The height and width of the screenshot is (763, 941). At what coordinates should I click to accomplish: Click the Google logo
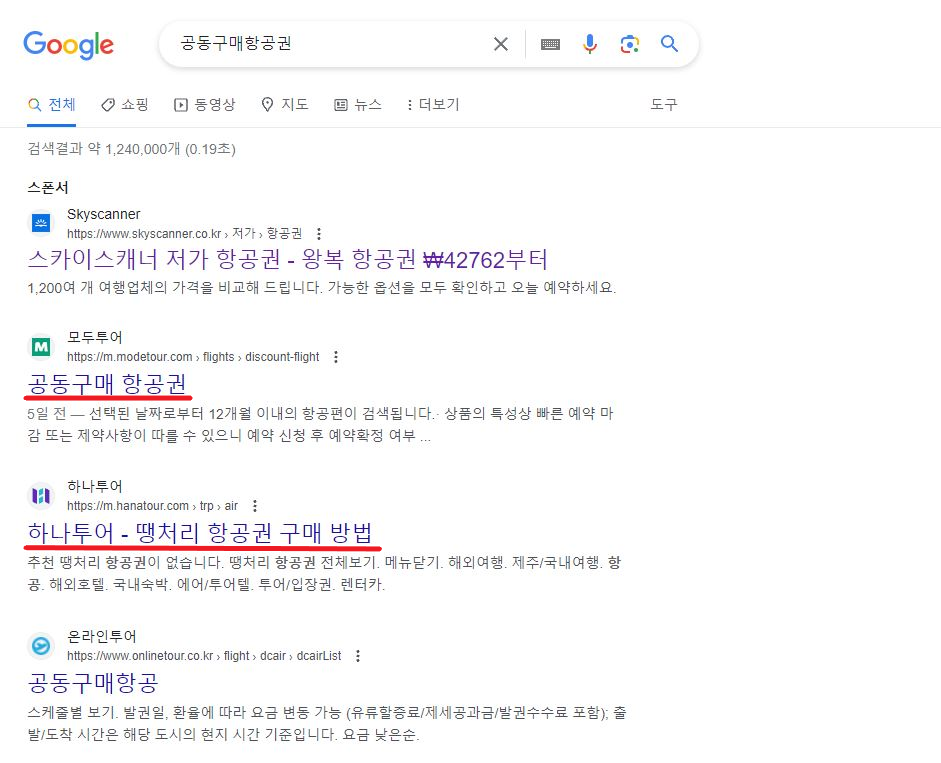tap(68, 45)
